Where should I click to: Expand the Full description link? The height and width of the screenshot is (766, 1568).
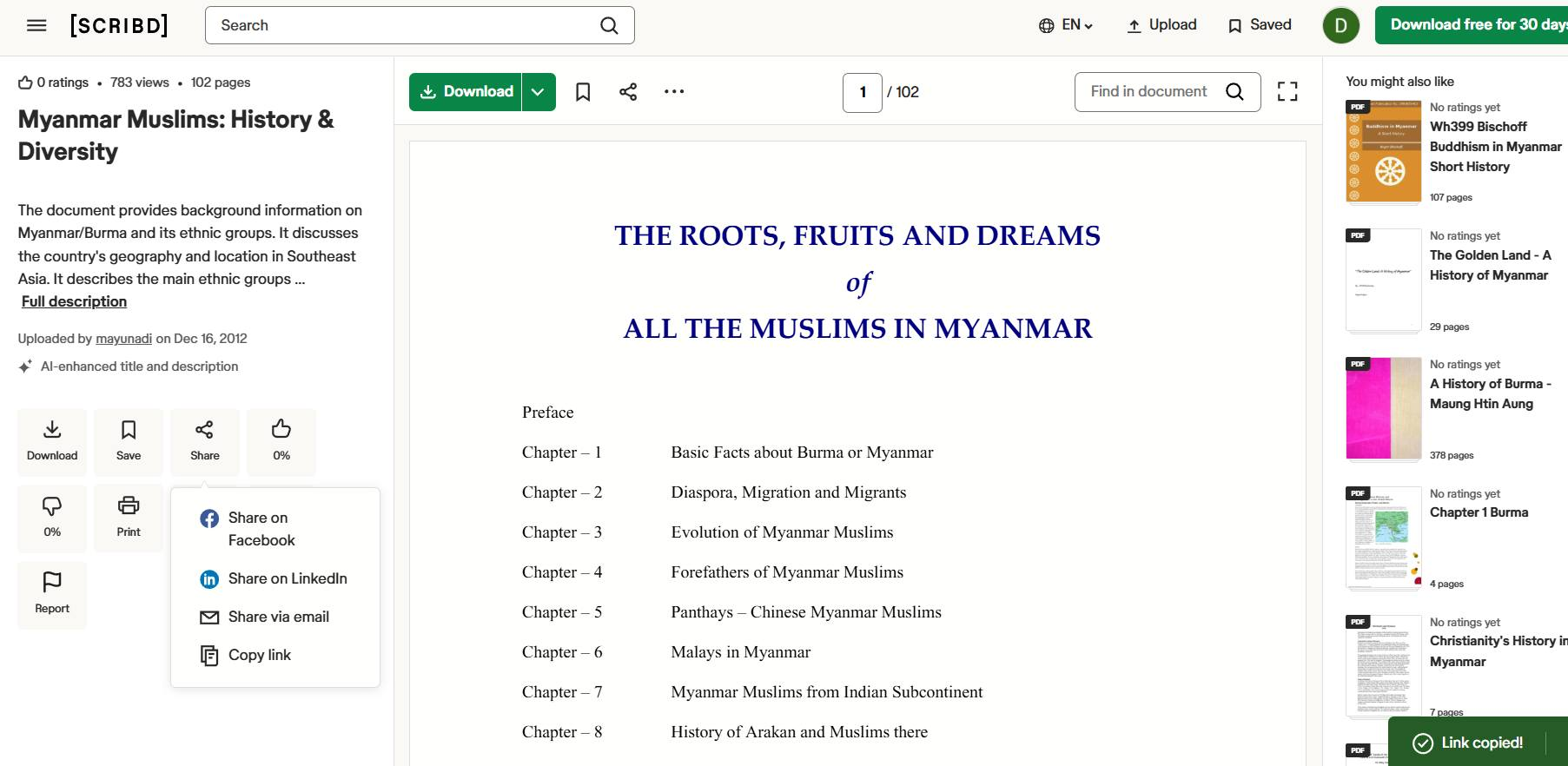(74, 301)
